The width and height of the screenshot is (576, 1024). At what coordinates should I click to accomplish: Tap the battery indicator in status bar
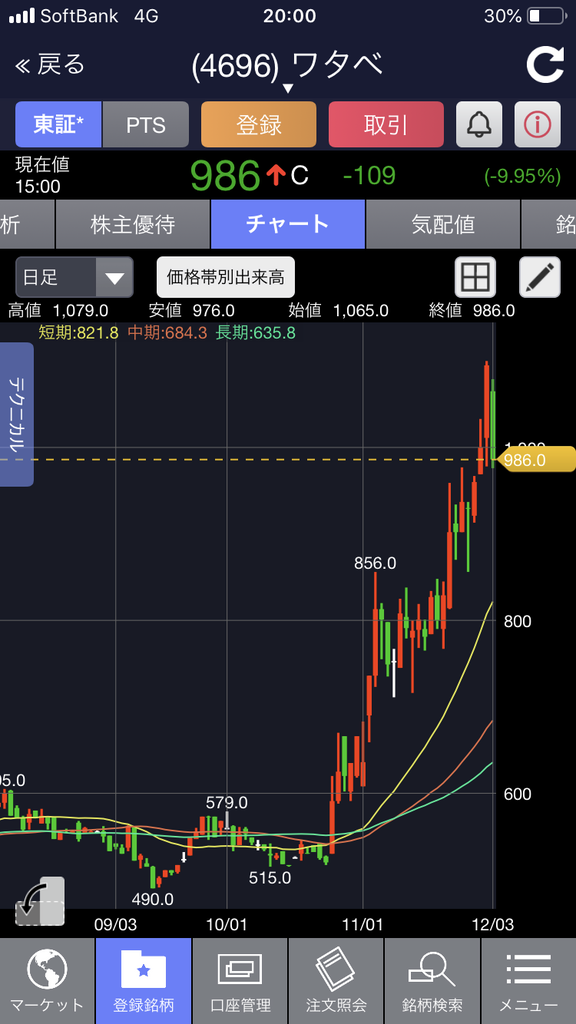(x=545, y=16)
